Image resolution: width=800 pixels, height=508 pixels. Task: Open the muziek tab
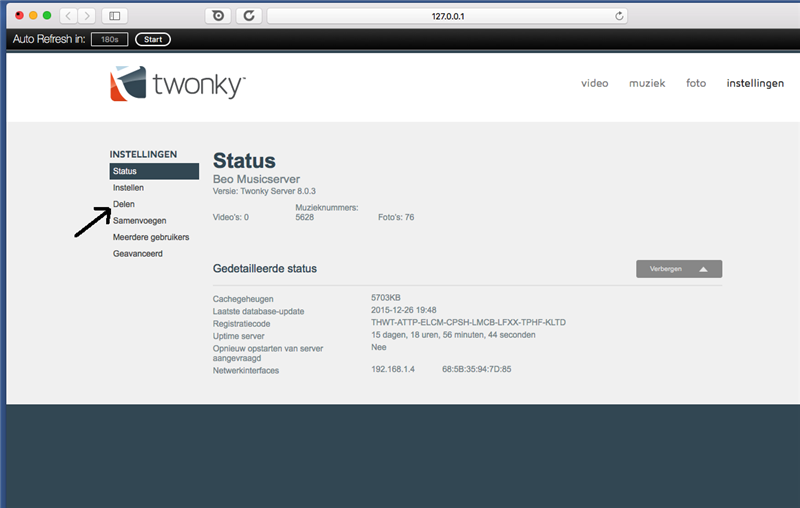(x=647, y=83)
